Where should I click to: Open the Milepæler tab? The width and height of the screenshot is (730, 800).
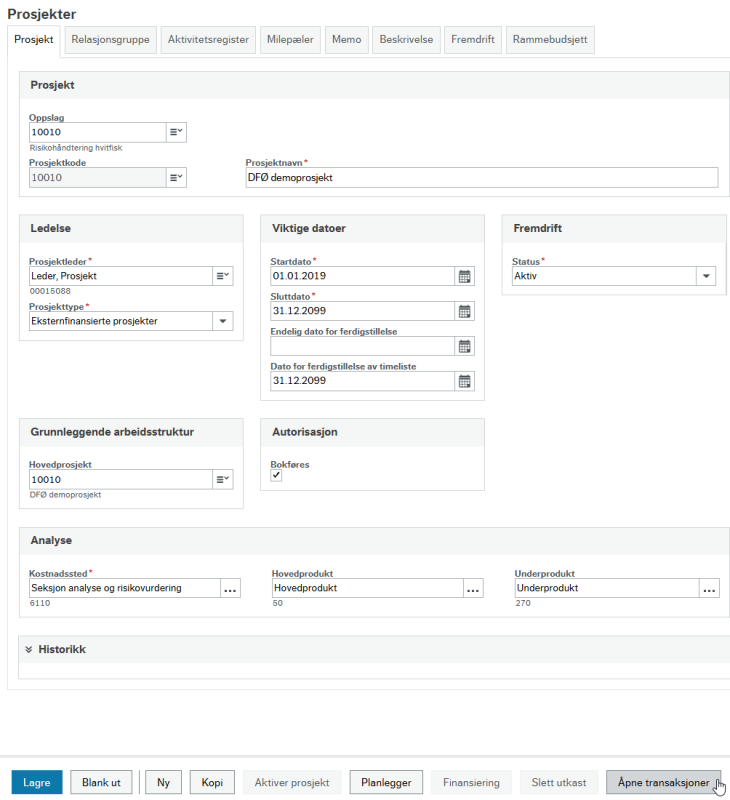[x=290, y=40]
